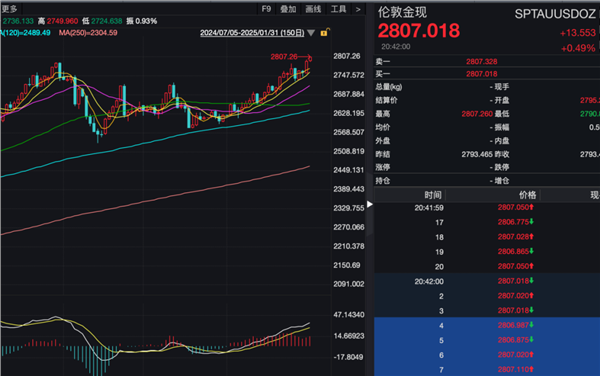Open the 更多 menu
600x376 pixels.
(9, 9)
